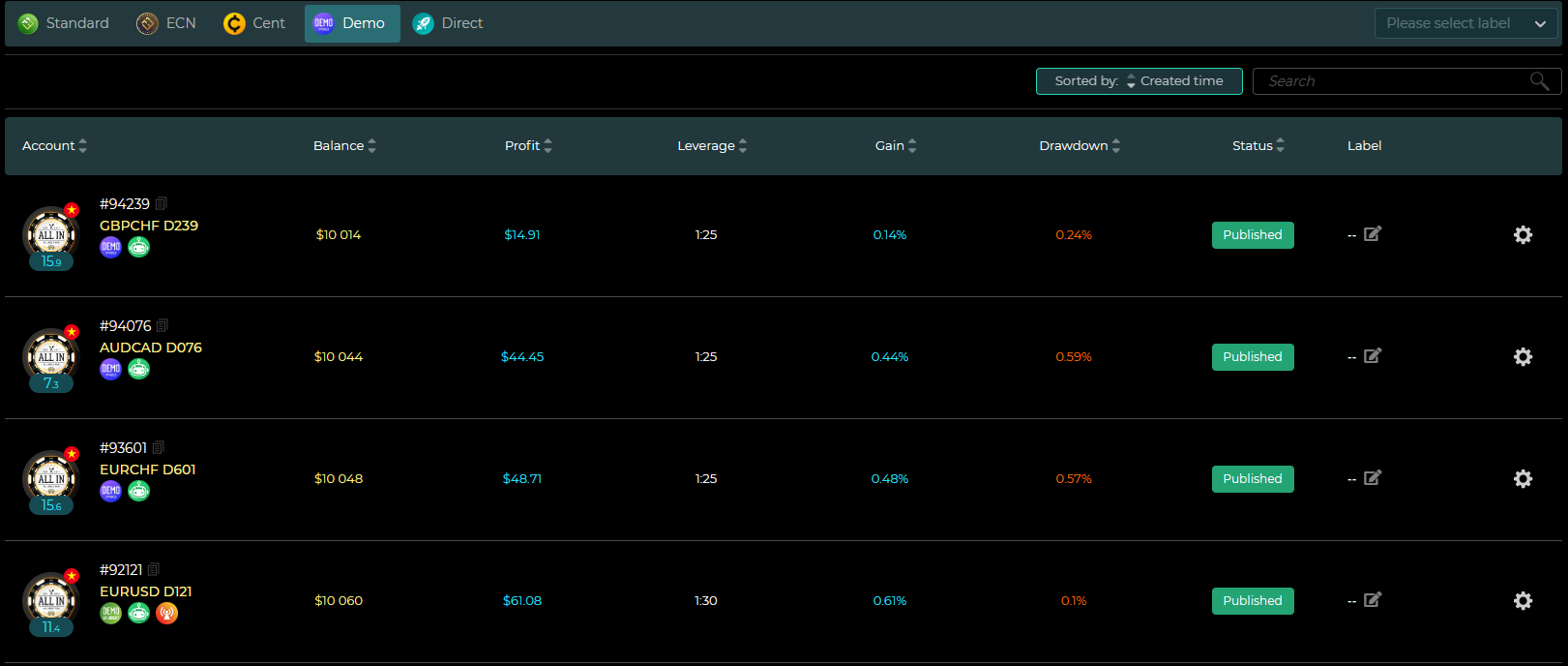The width and height of the screenshot is (1568, 666).
Task: Copy account number #94076
Action: pos(163,326)
